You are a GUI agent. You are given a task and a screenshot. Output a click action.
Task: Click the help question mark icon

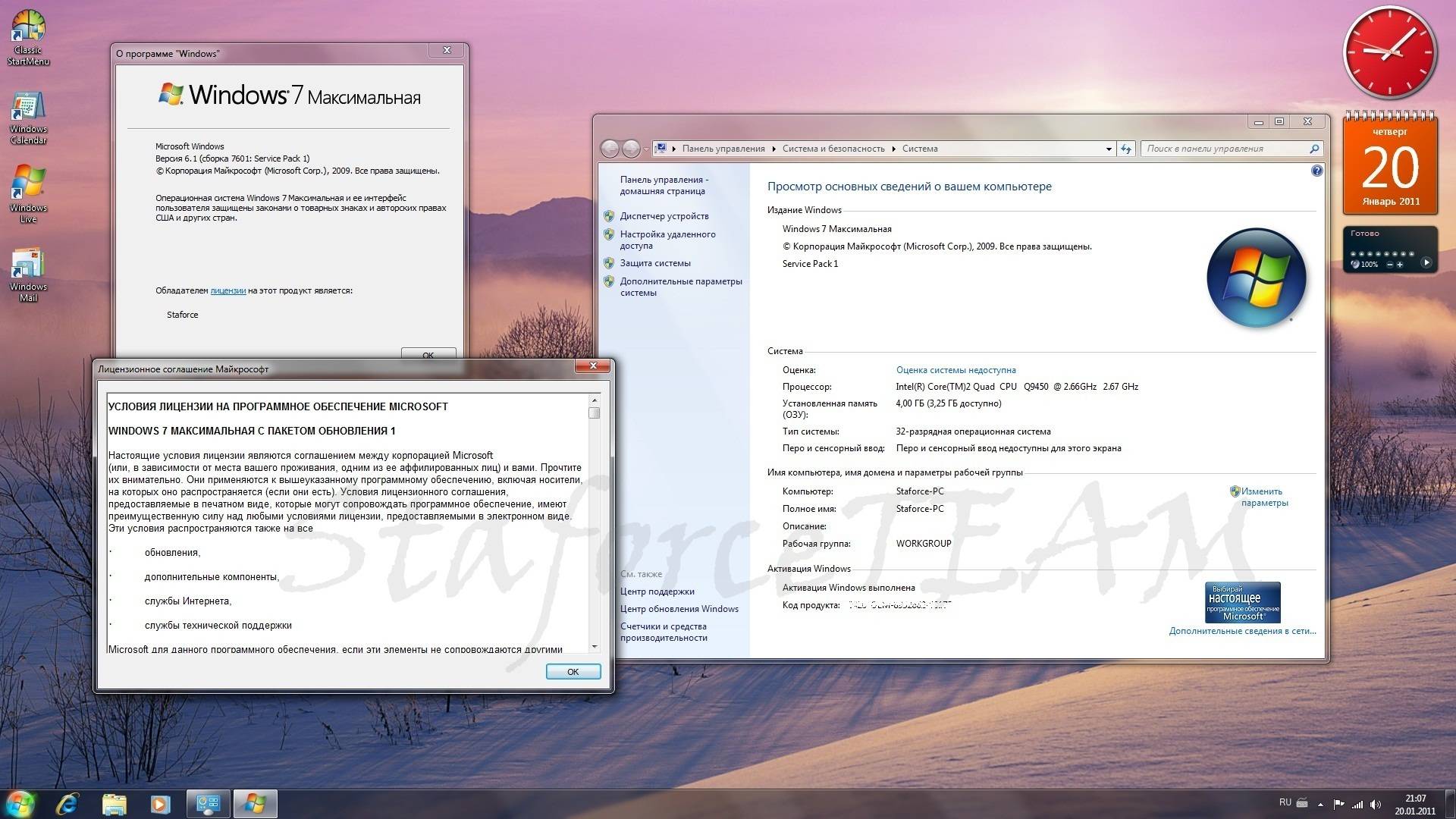point(1316,171)
